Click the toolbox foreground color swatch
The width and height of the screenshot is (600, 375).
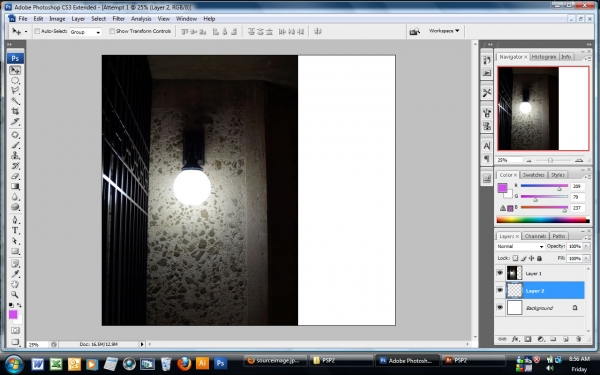pos(13,315)
